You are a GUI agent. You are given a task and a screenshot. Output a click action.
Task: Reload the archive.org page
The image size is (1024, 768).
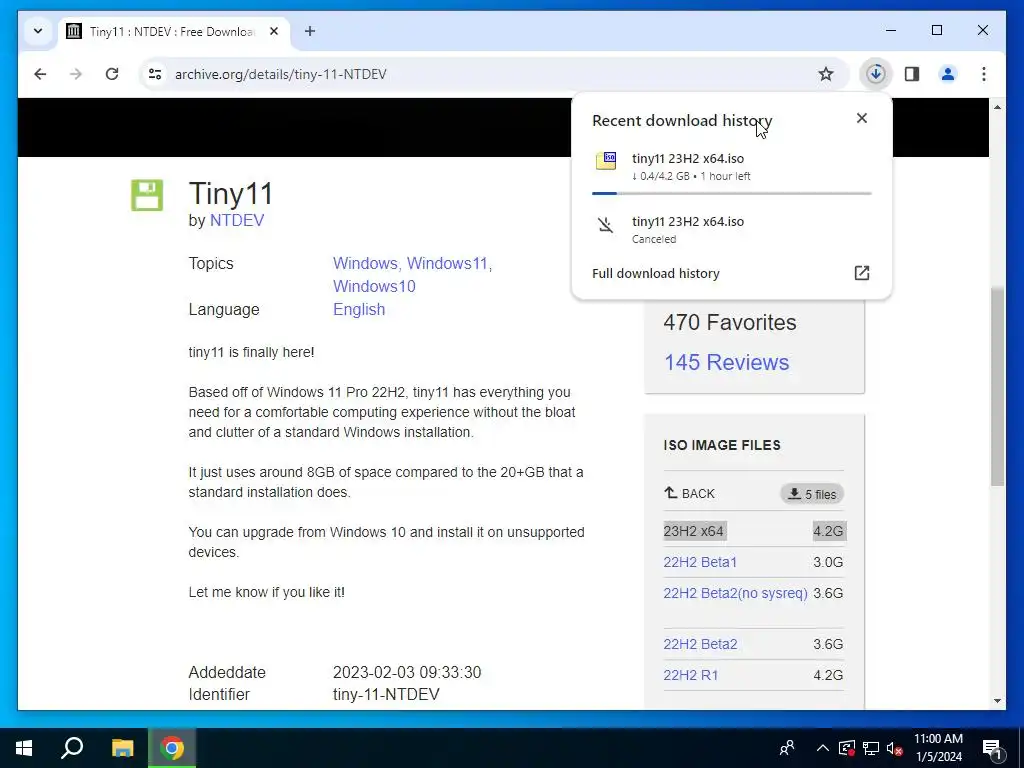[x=112, y=74]
